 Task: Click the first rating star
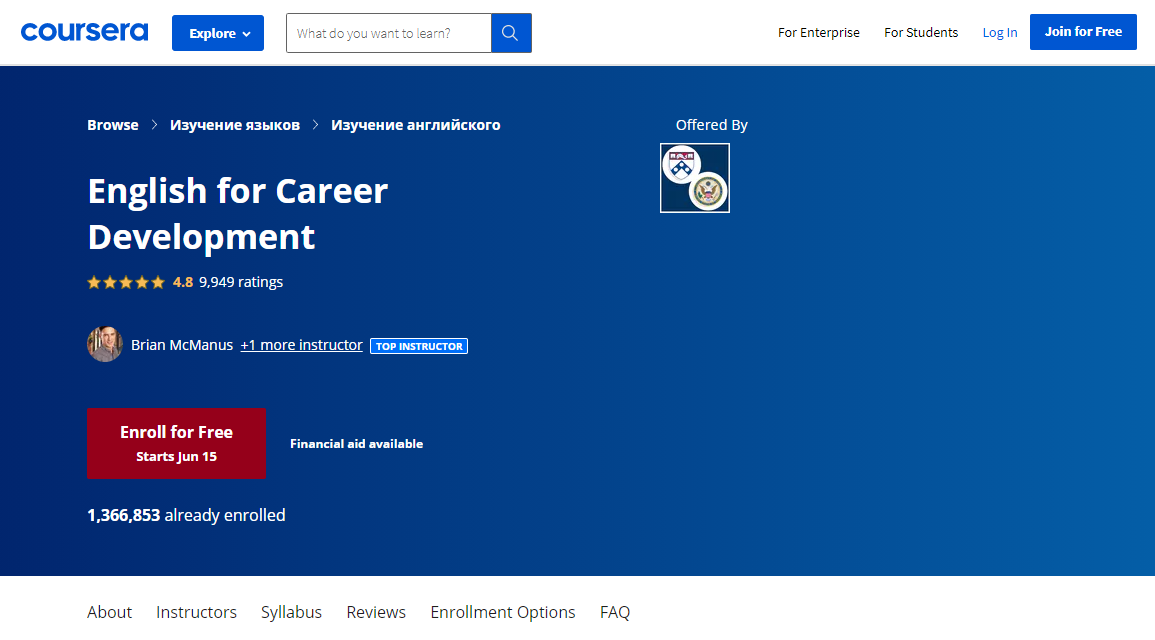coord(94,282)
